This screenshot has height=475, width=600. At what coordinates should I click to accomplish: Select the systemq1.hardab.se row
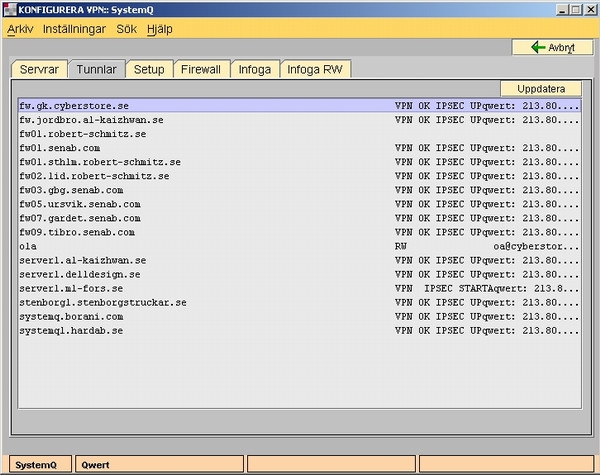pyautogui.click(x=300, y=330)
